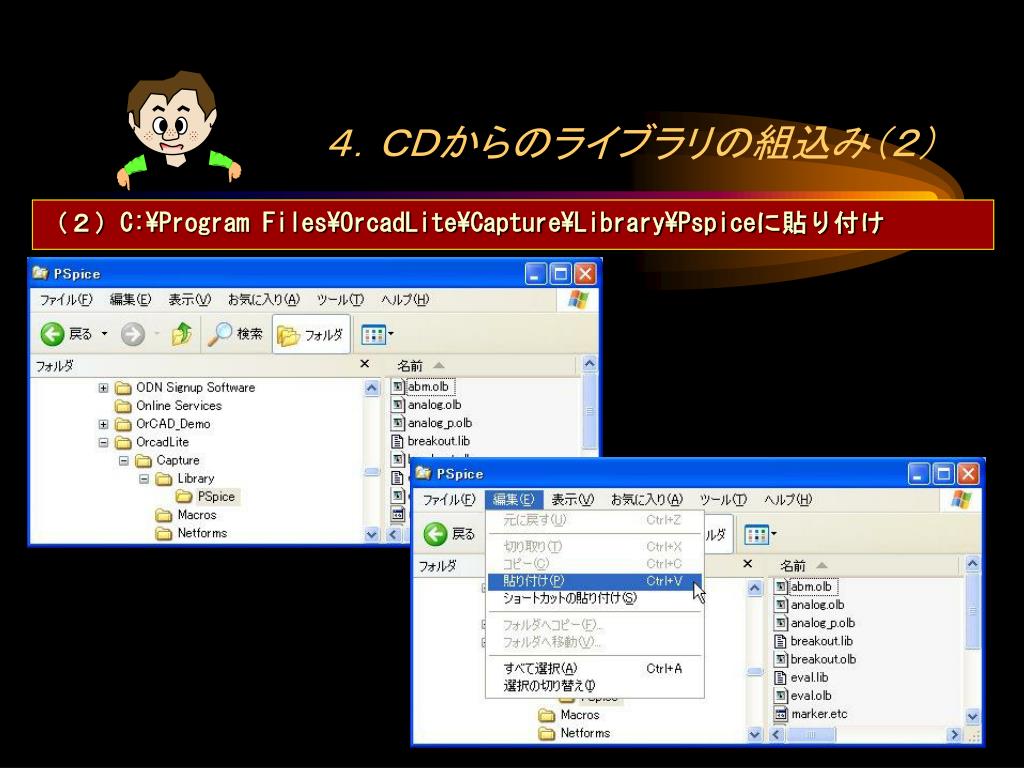The height and width of the screenshot is (768, 1024).
Task: Open 表示(V) menu in front PSpice window
Action: 572,500
